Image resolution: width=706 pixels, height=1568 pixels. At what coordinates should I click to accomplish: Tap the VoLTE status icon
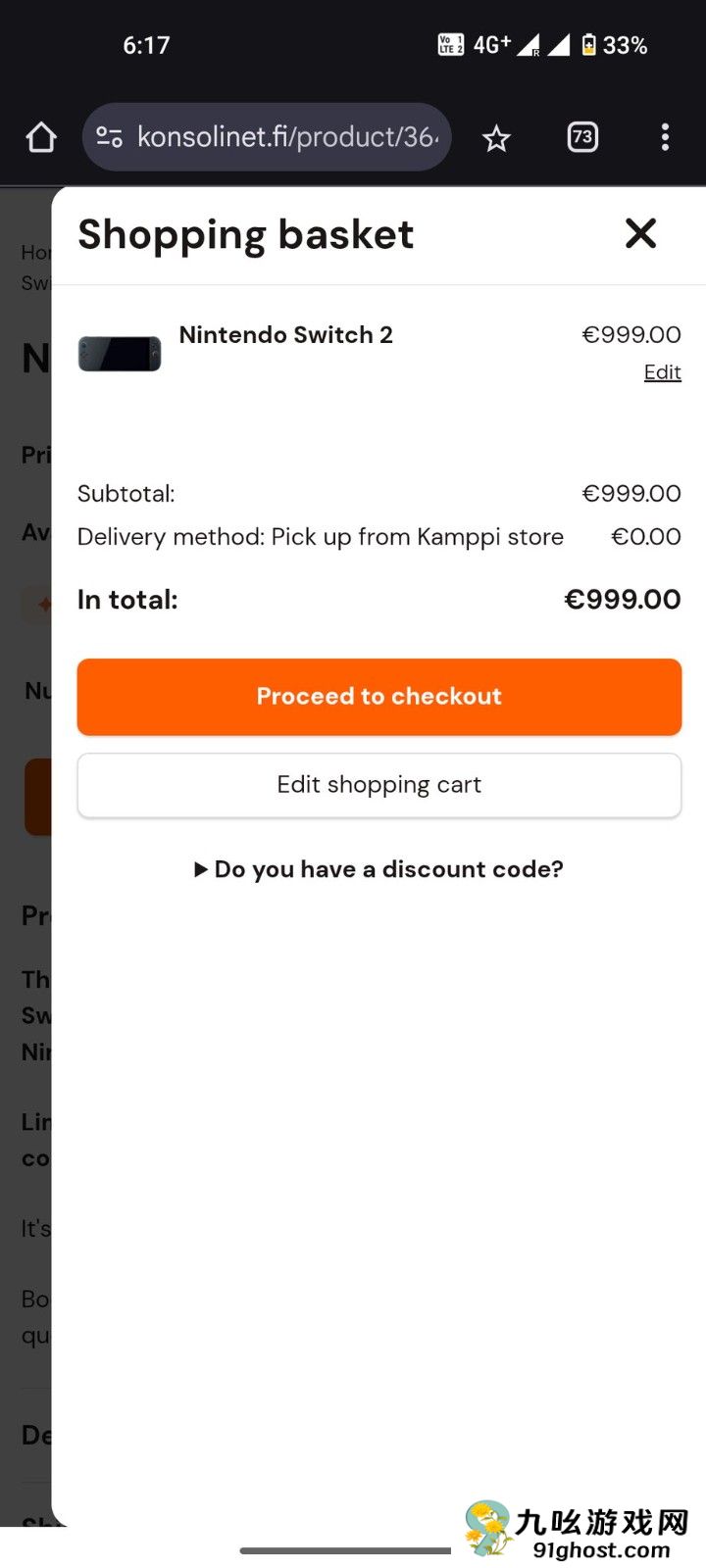(450, 45)
